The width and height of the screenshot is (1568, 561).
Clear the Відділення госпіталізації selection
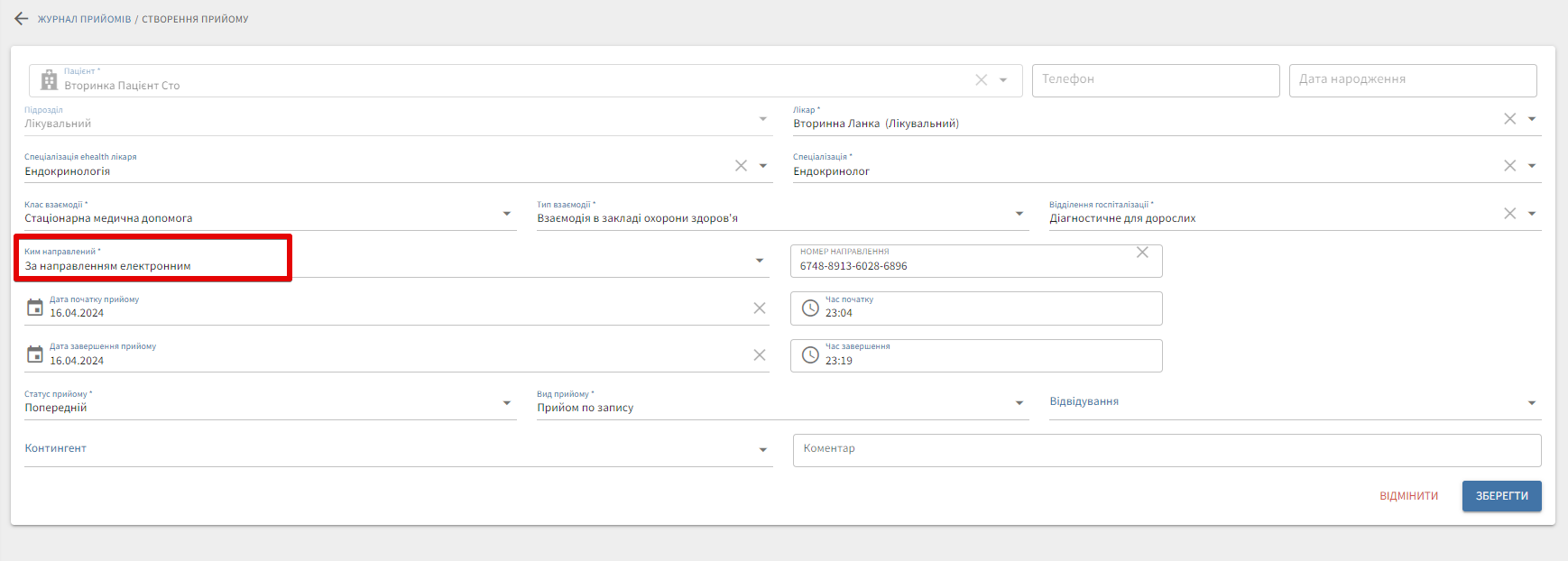click(1509, 214)
